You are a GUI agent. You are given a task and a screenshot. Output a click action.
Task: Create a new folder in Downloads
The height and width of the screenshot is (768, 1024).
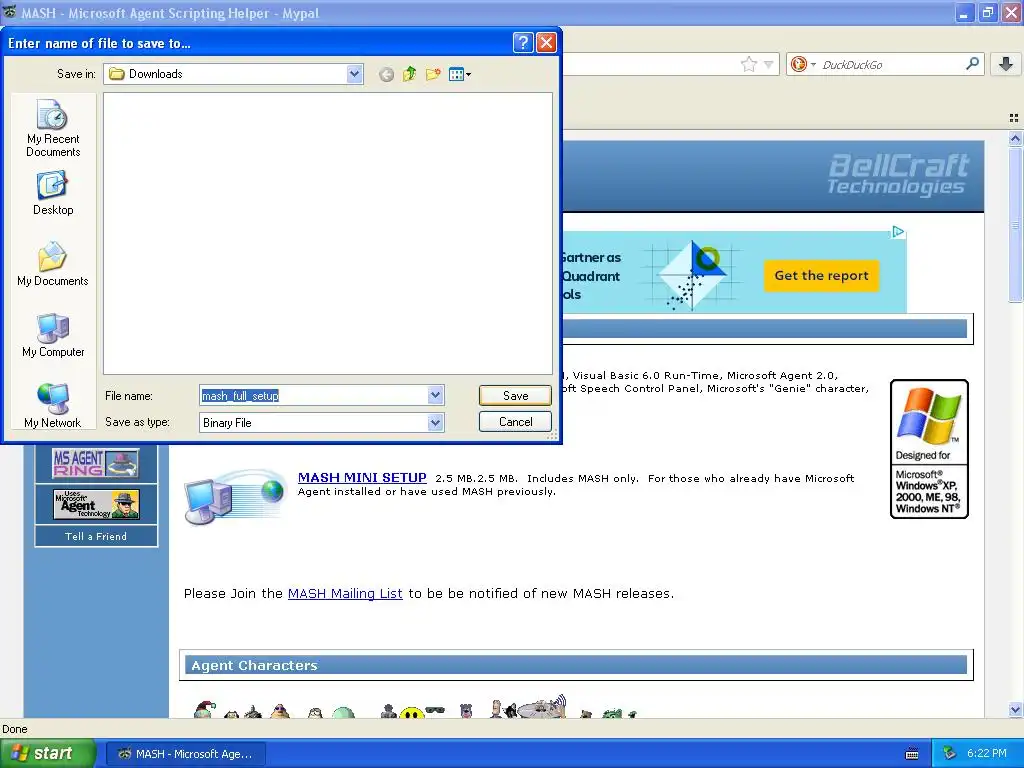pos(433,74)
